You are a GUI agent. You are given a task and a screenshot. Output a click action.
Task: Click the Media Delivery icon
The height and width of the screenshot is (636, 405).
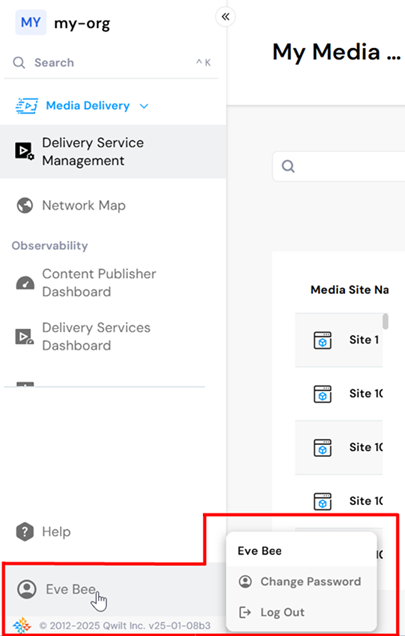pos(27,105)
